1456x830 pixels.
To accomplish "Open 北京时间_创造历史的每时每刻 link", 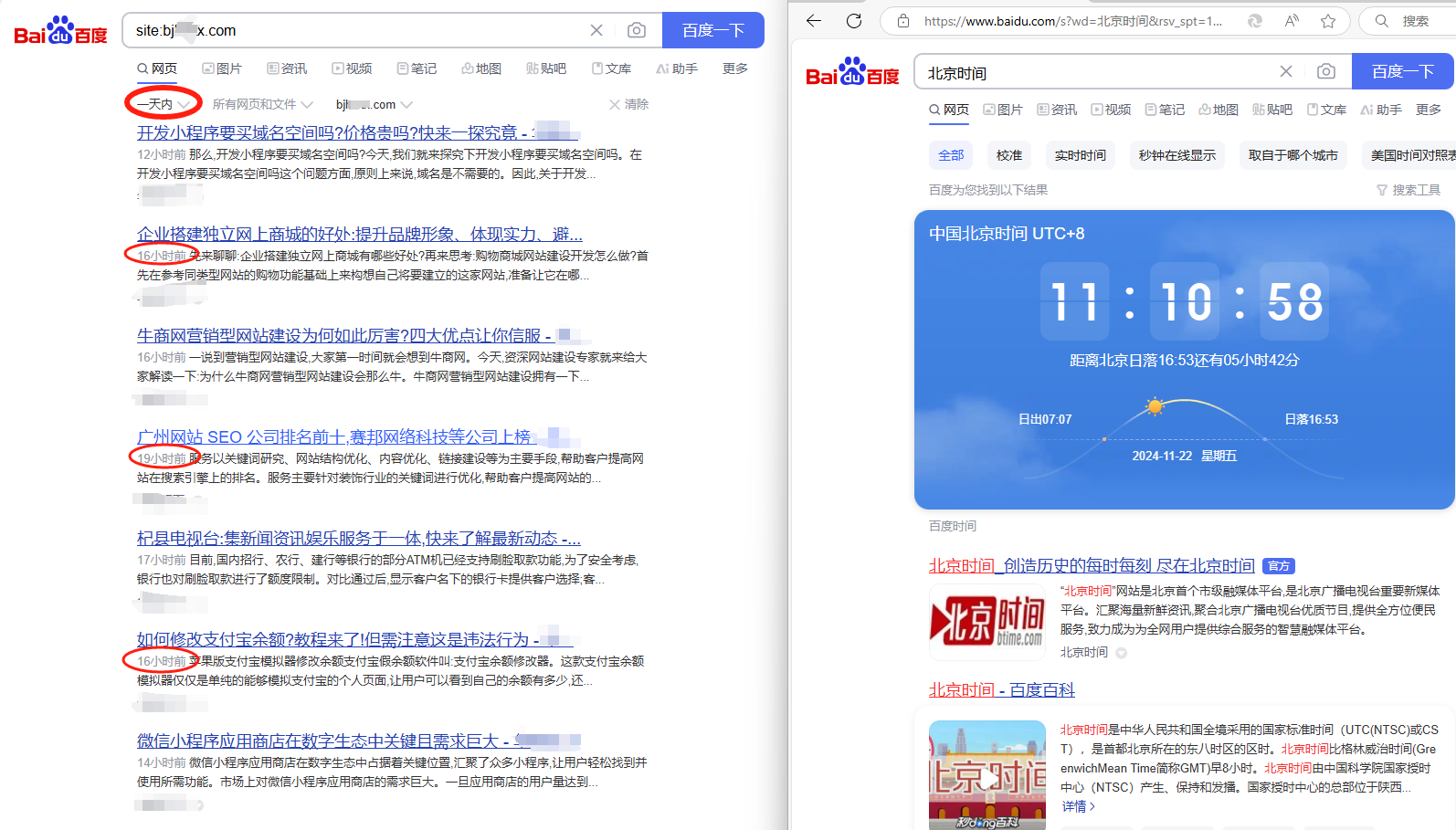I will [1092, 565].
